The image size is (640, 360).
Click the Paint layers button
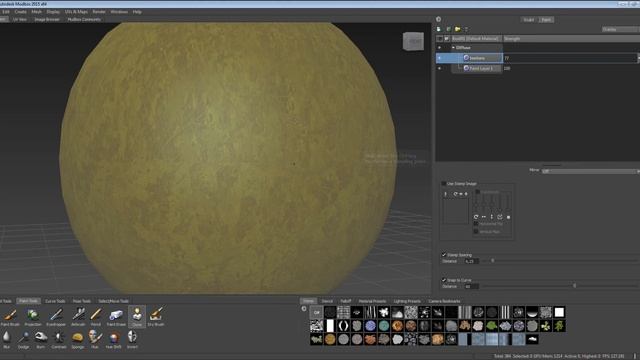coord(546,20)
